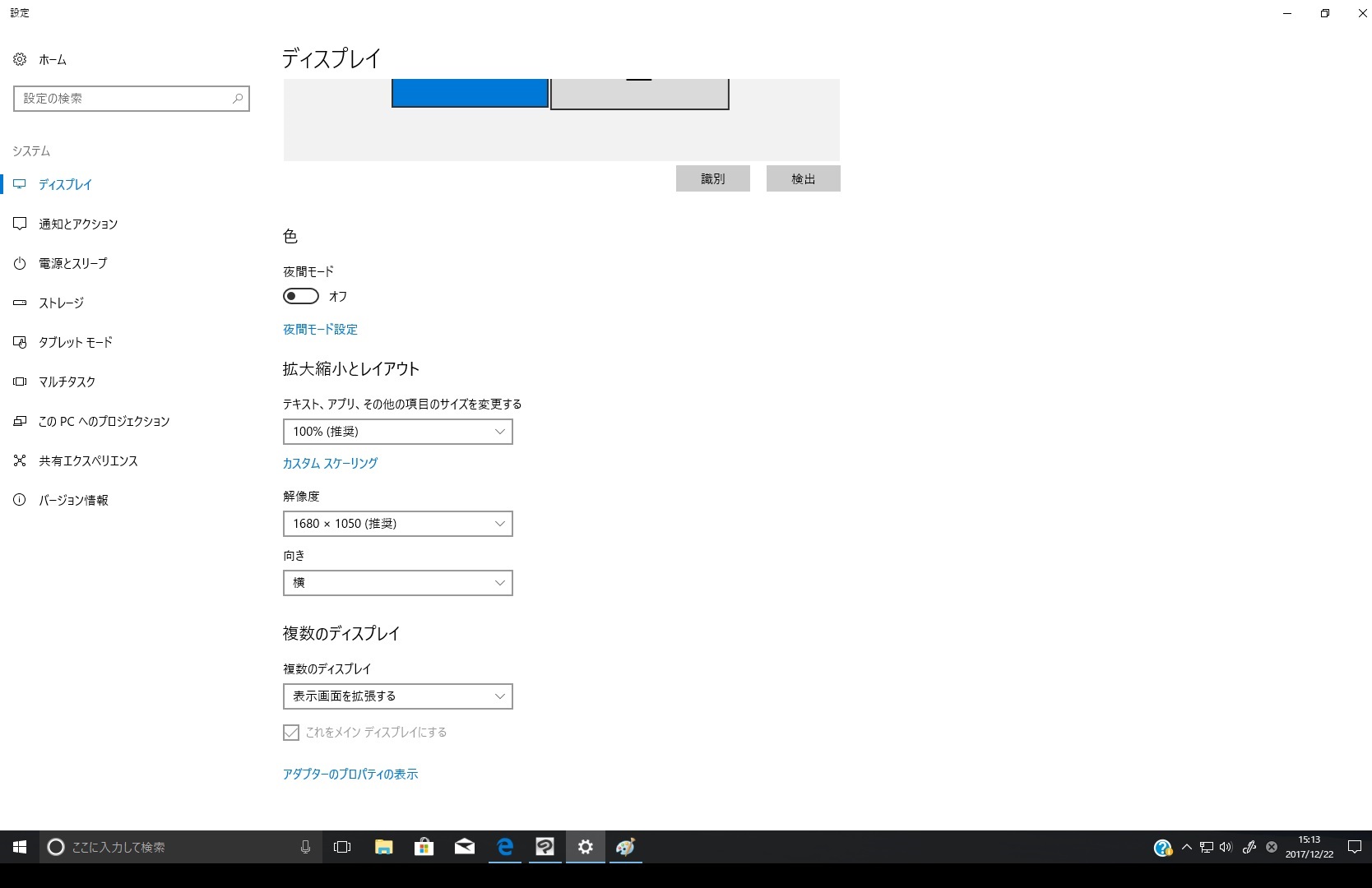Select the gray monitor rectangle
This screenshot has height=888, width=1372.
pyautogui.click(x=639, y=94)
